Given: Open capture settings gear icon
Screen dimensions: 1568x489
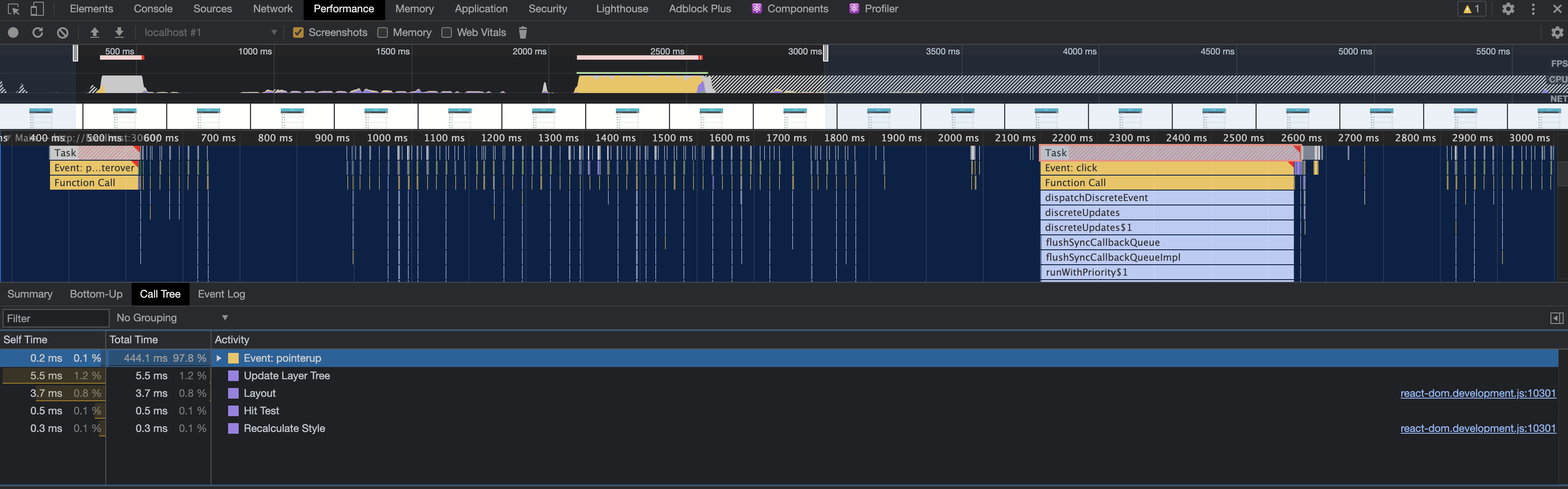Looking at the screenshot, I should [x=1557, y=32].
